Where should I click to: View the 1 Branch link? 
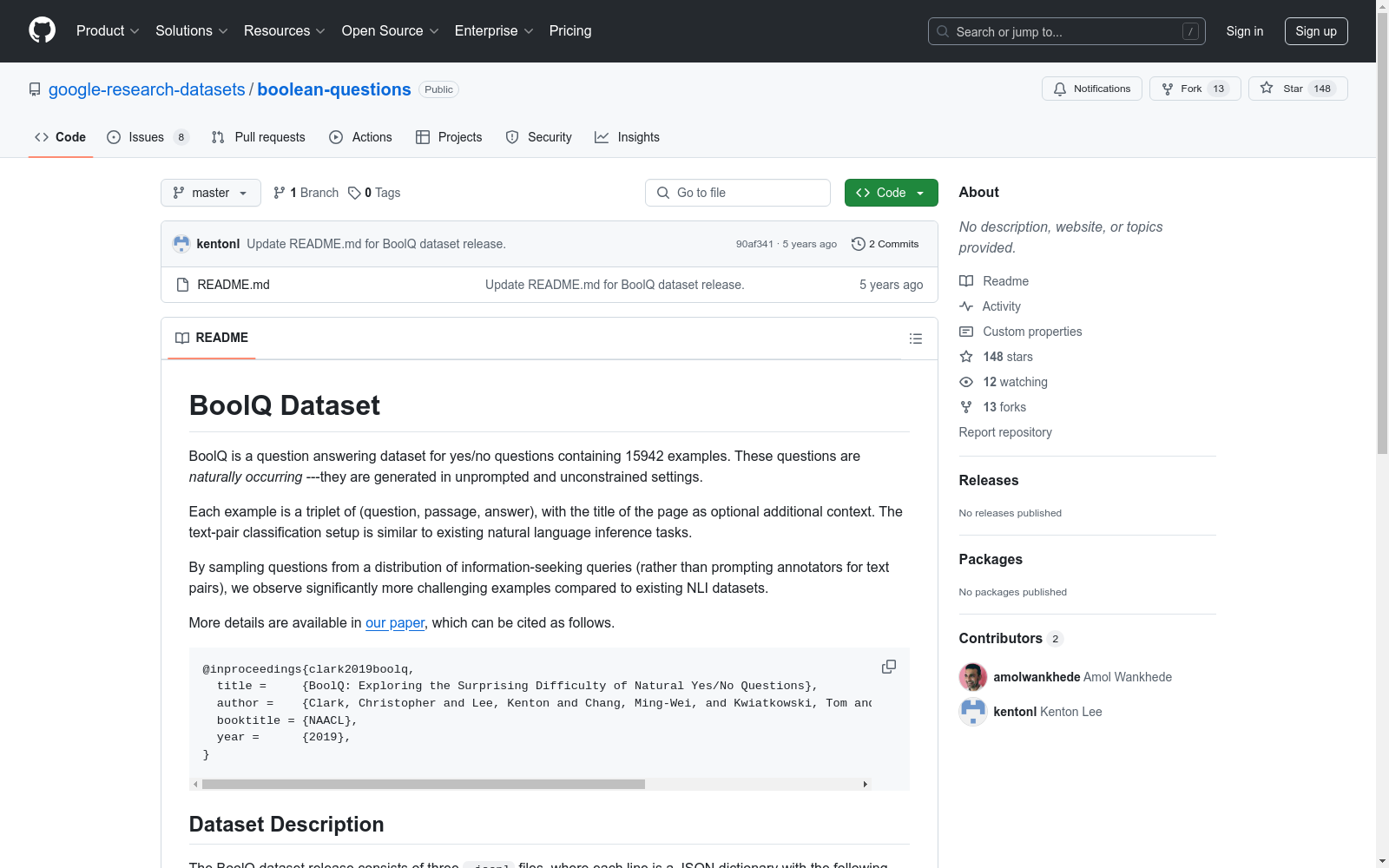(306, 193)
